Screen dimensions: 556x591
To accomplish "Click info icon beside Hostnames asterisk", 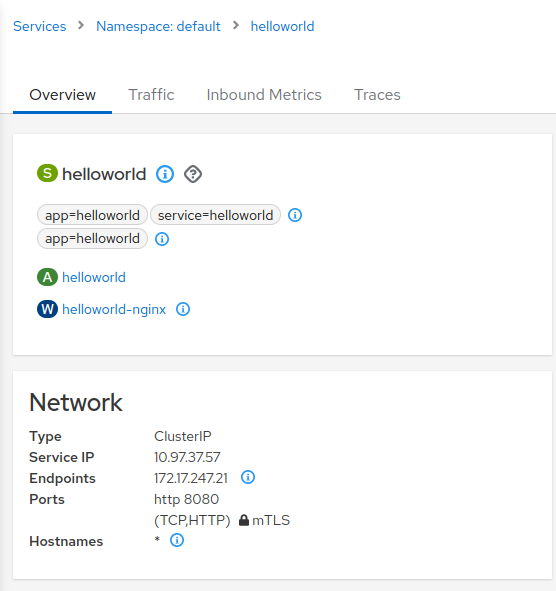I will pyautogui.click(x=177, y=540).
